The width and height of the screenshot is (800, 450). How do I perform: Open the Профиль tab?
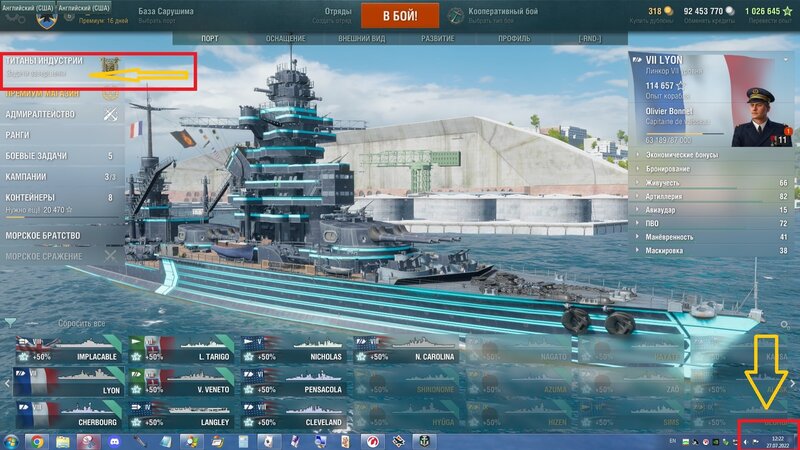514,38
